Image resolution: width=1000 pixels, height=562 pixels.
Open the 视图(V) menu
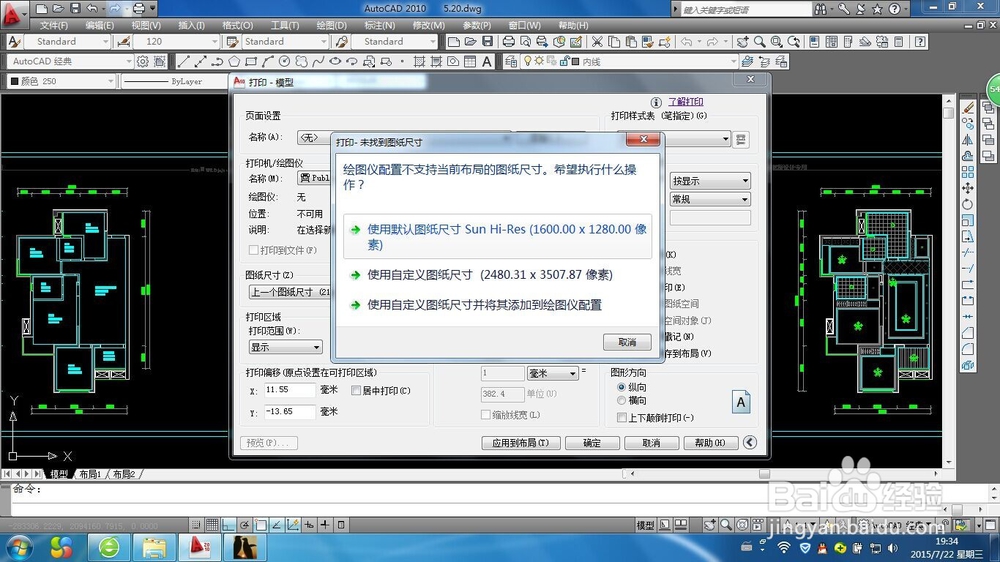146,26
